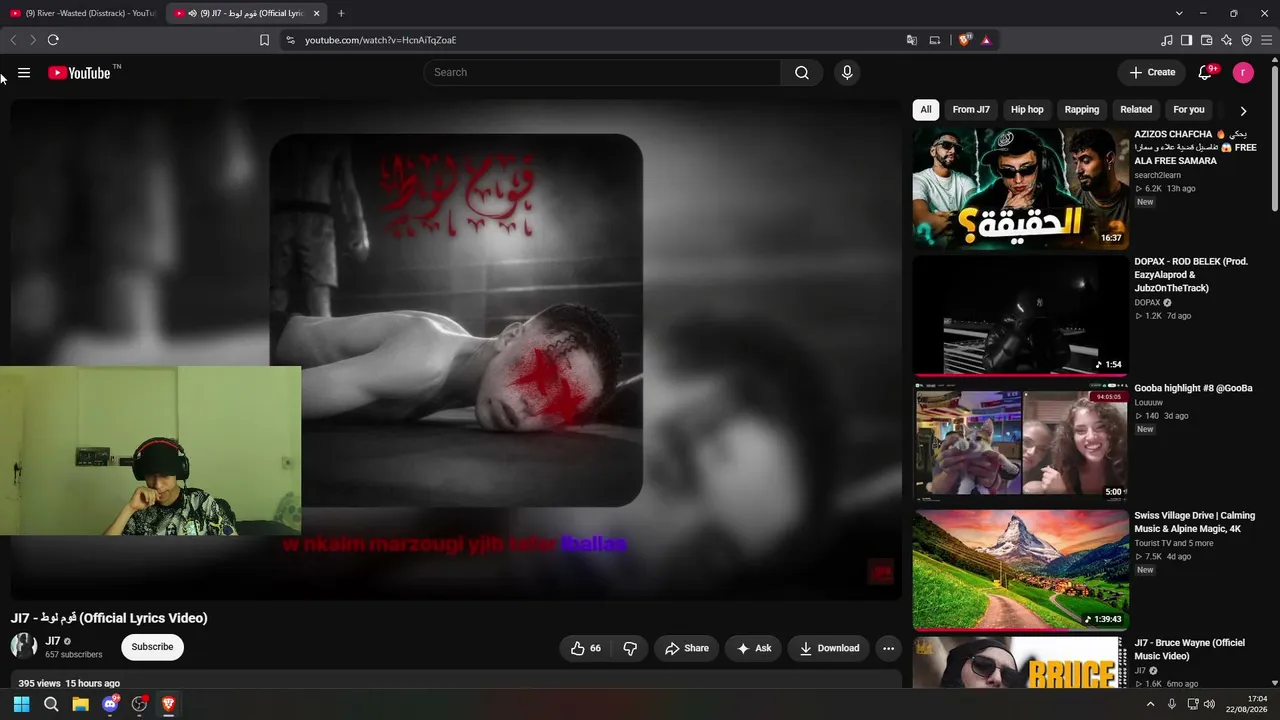Screen dimensions: 1280x720
Task: Open File Explorer from taskbar
Action: (x=80, y=704)
